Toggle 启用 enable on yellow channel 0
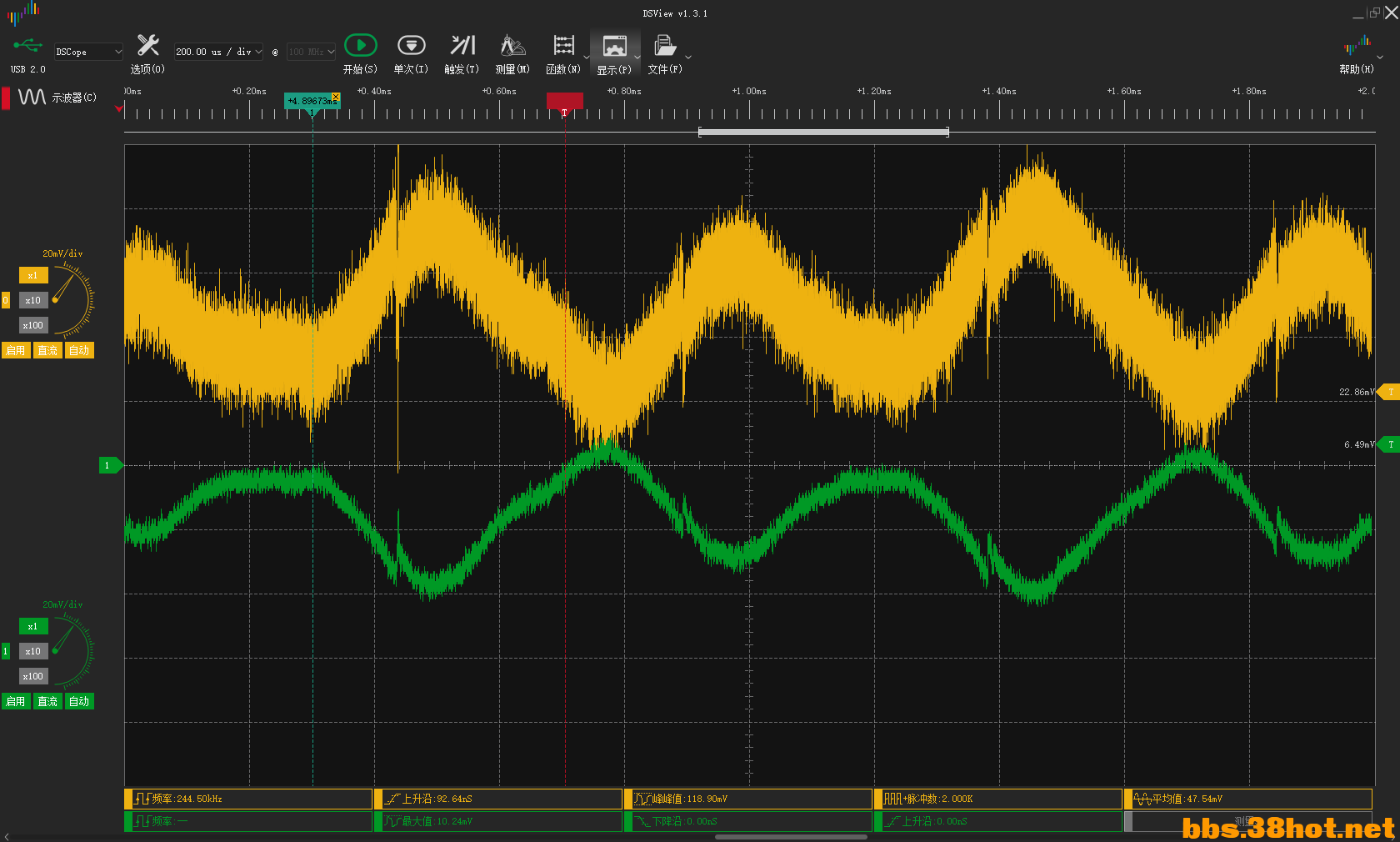Viewport: 1400px width, 842px height. [16, 350]
